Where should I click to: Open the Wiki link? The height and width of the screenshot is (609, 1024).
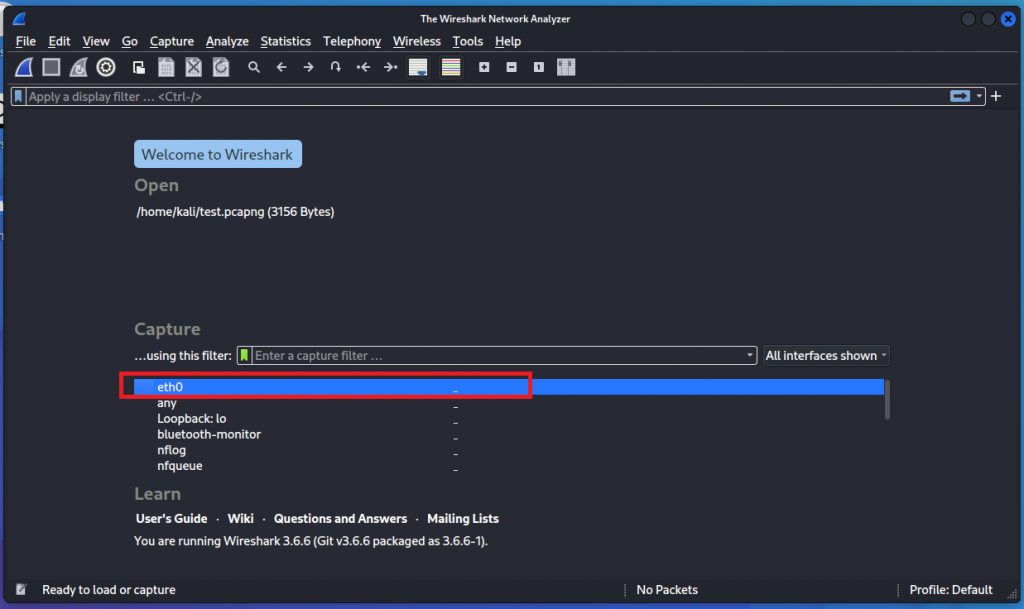click(x=240, y=518)
